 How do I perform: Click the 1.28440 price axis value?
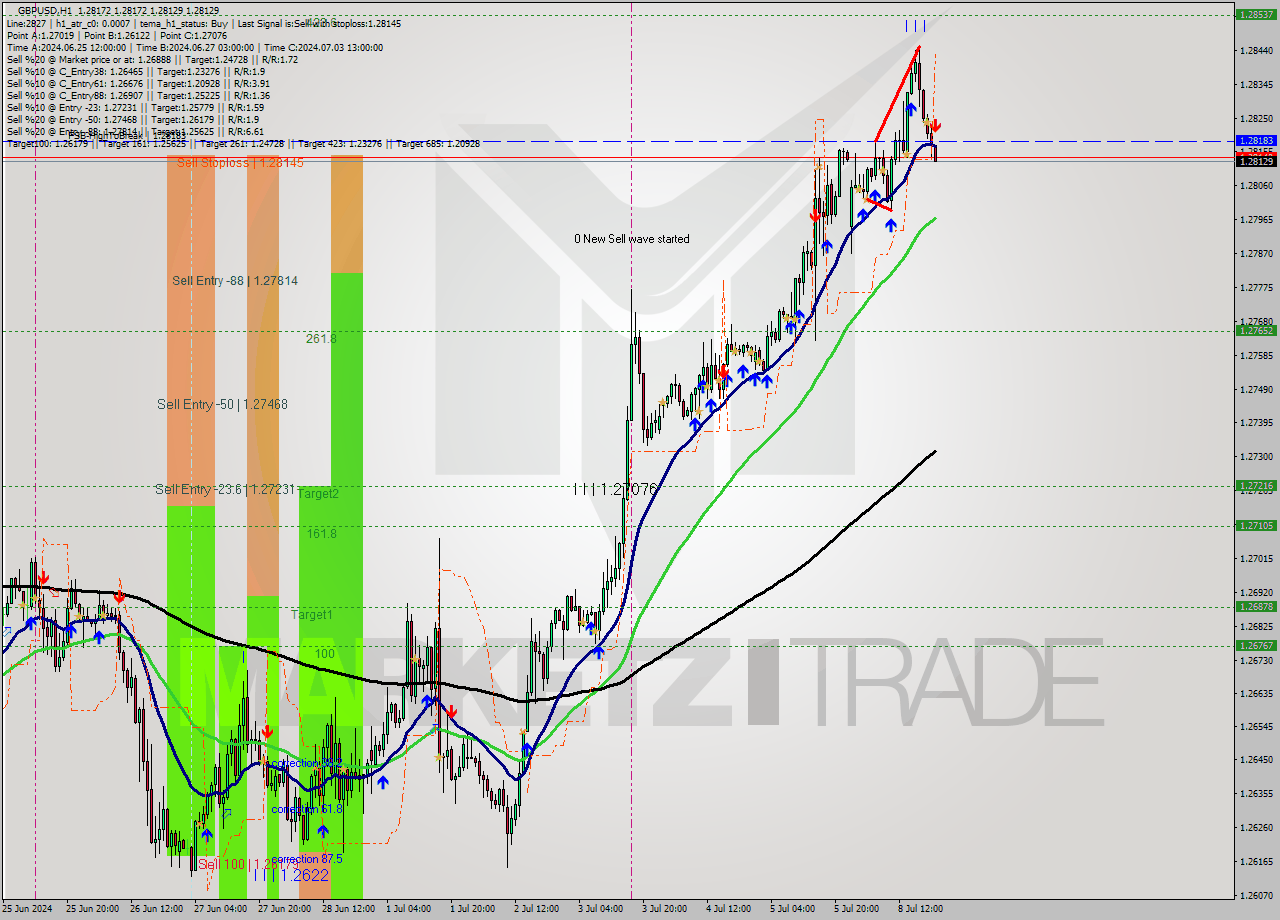point(1256,51)
